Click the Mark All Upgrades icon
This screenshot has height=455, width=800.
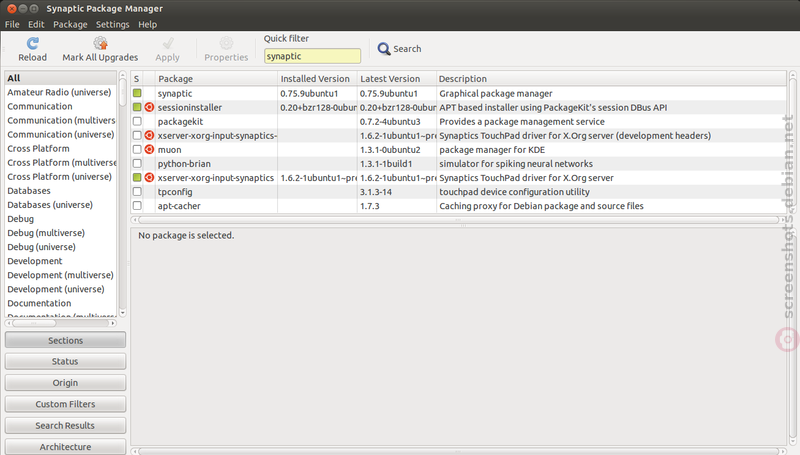[x=100, y=43]
